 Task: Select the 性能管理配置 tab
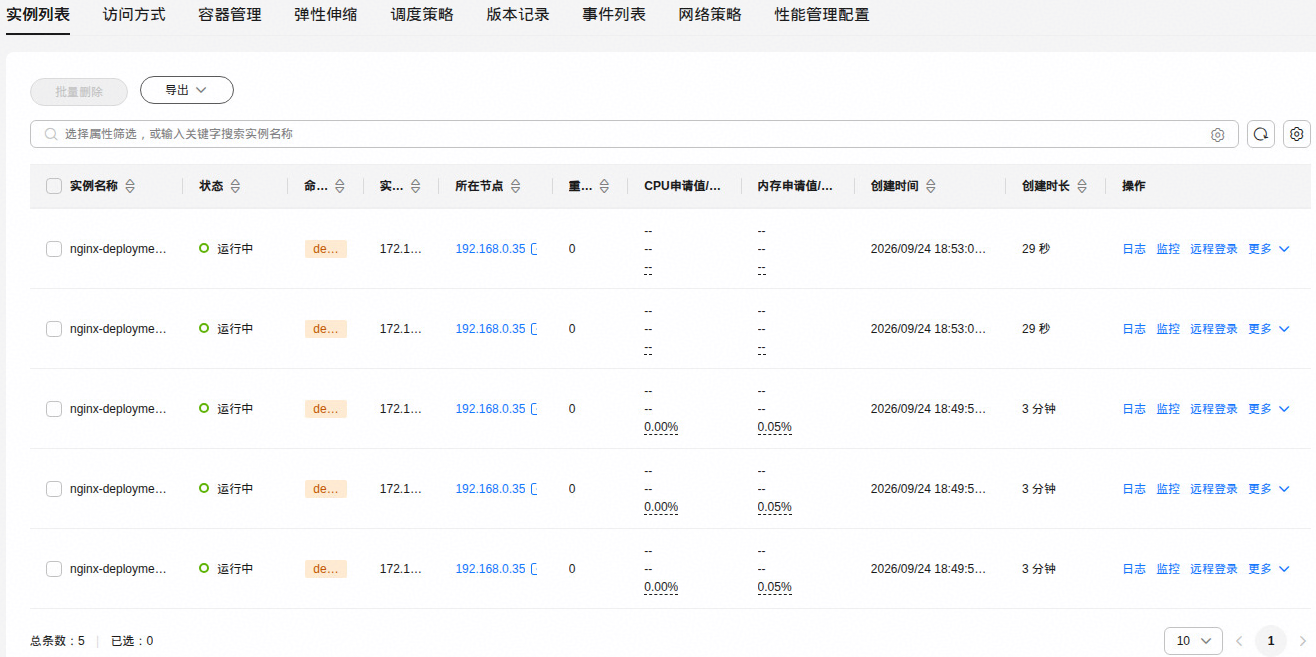[x=822, y=15]
